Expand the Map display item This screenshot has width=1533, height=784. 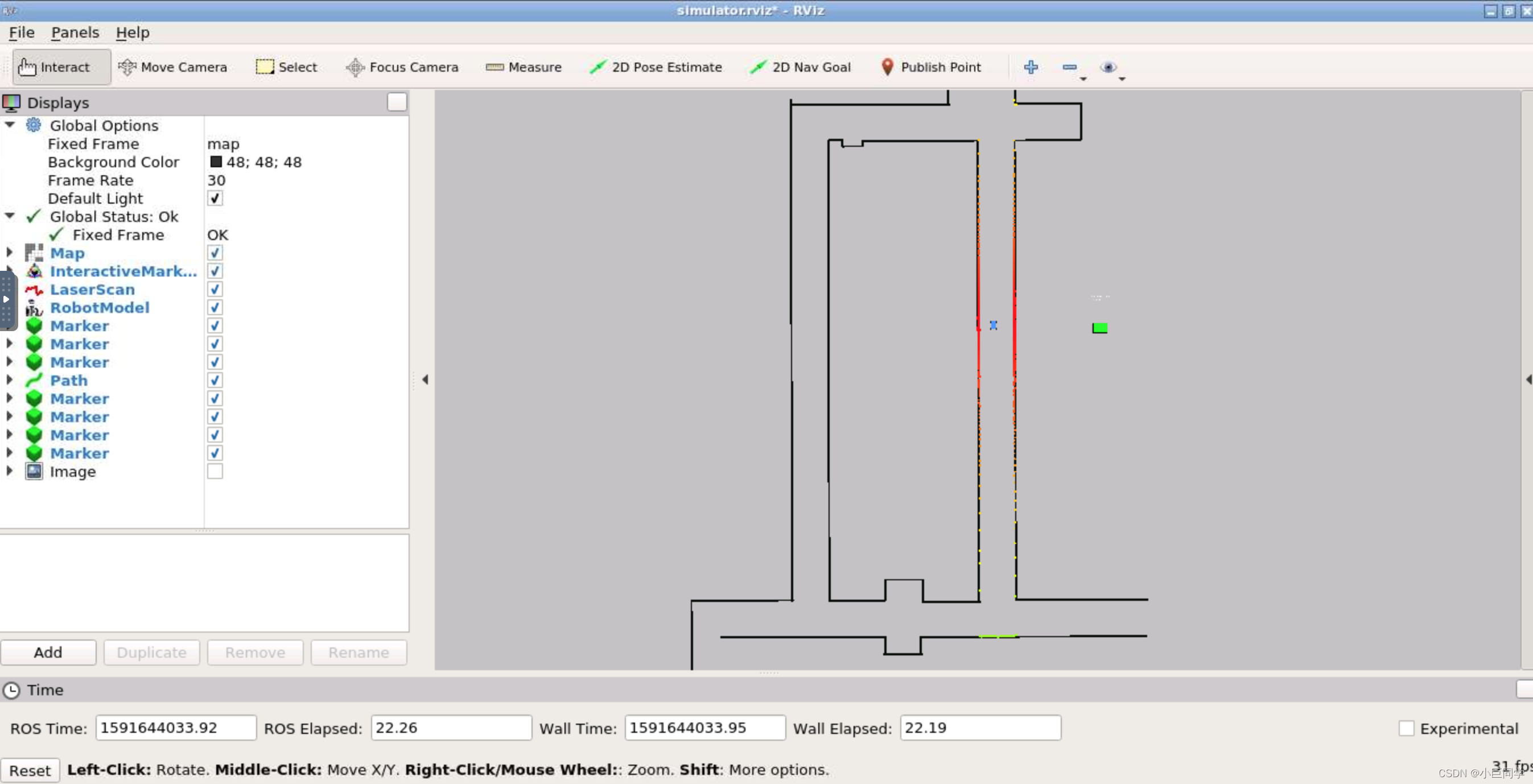(10, 253)
